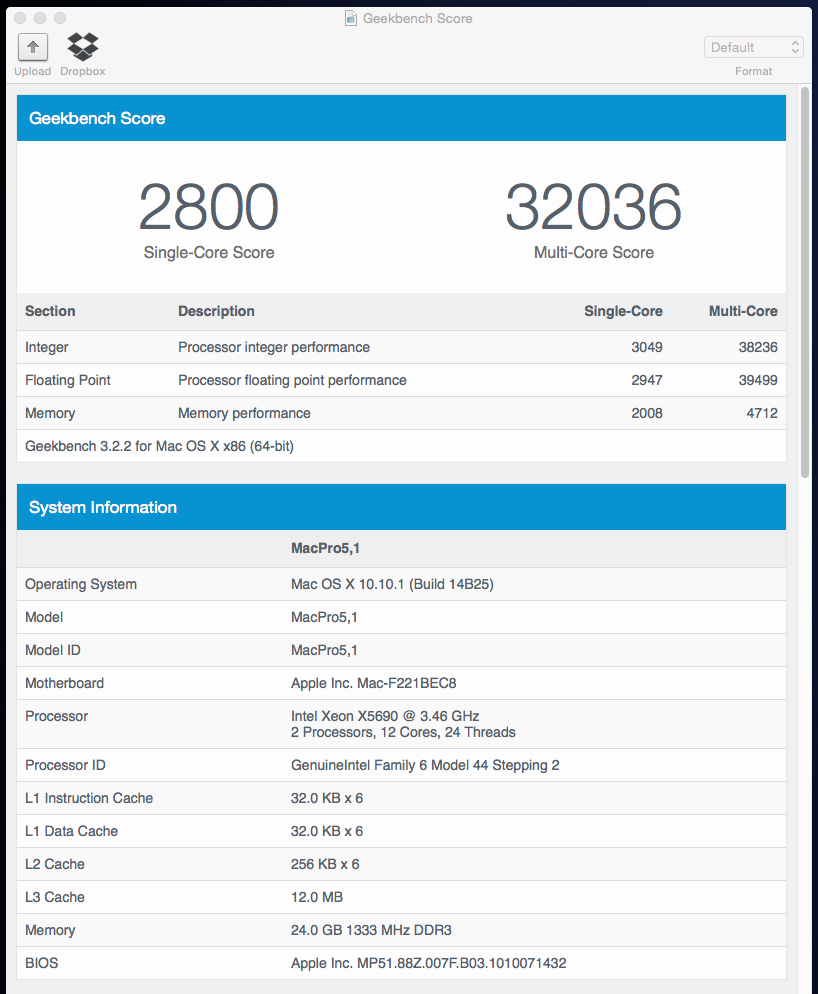Click the Processor floating point performance description
This screenshot has height=994, width=818.
[292, 380]
